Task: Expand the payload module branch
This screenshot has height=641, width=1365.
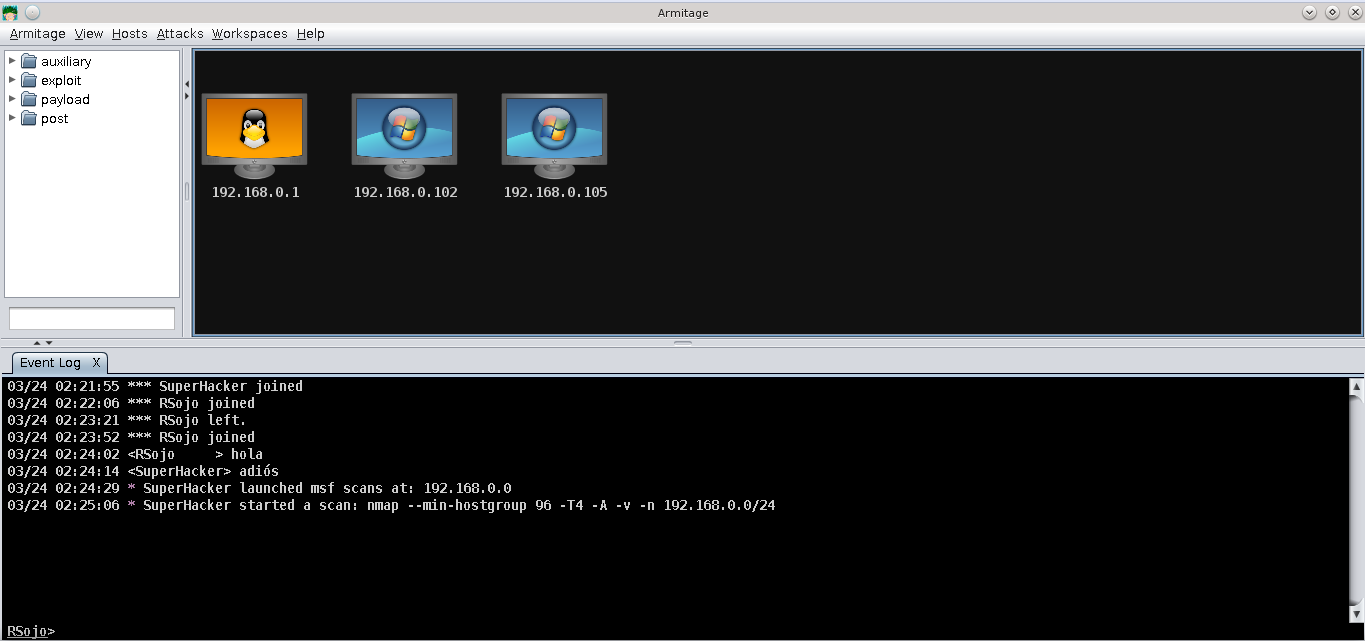Action: click(12, 99)
